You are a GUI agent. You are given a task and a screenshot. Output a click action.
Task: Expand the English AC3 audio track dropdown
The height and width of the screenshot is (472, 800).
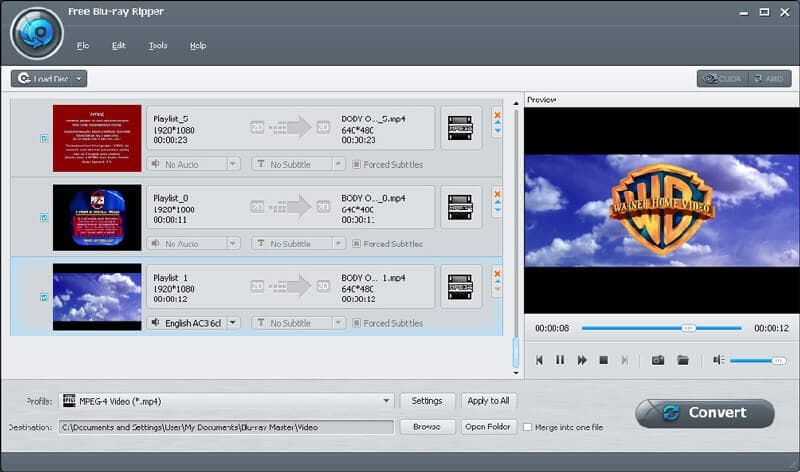233,323
